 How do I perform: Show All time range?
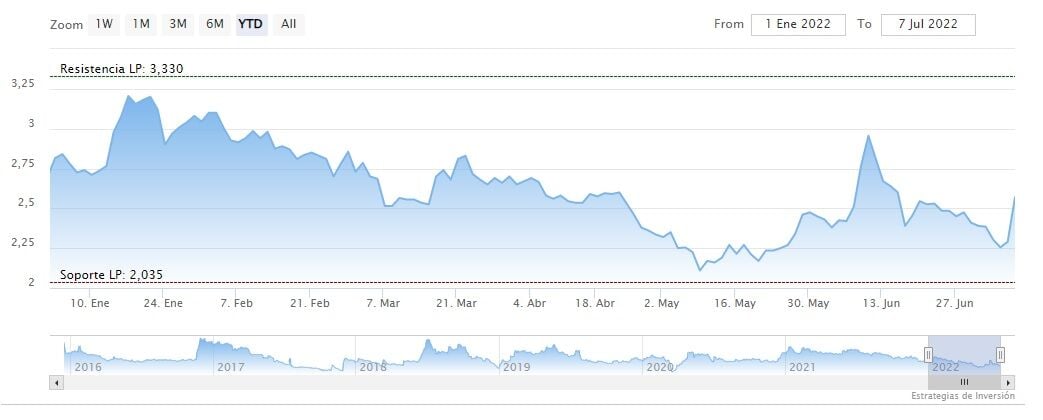pos(288,24)
